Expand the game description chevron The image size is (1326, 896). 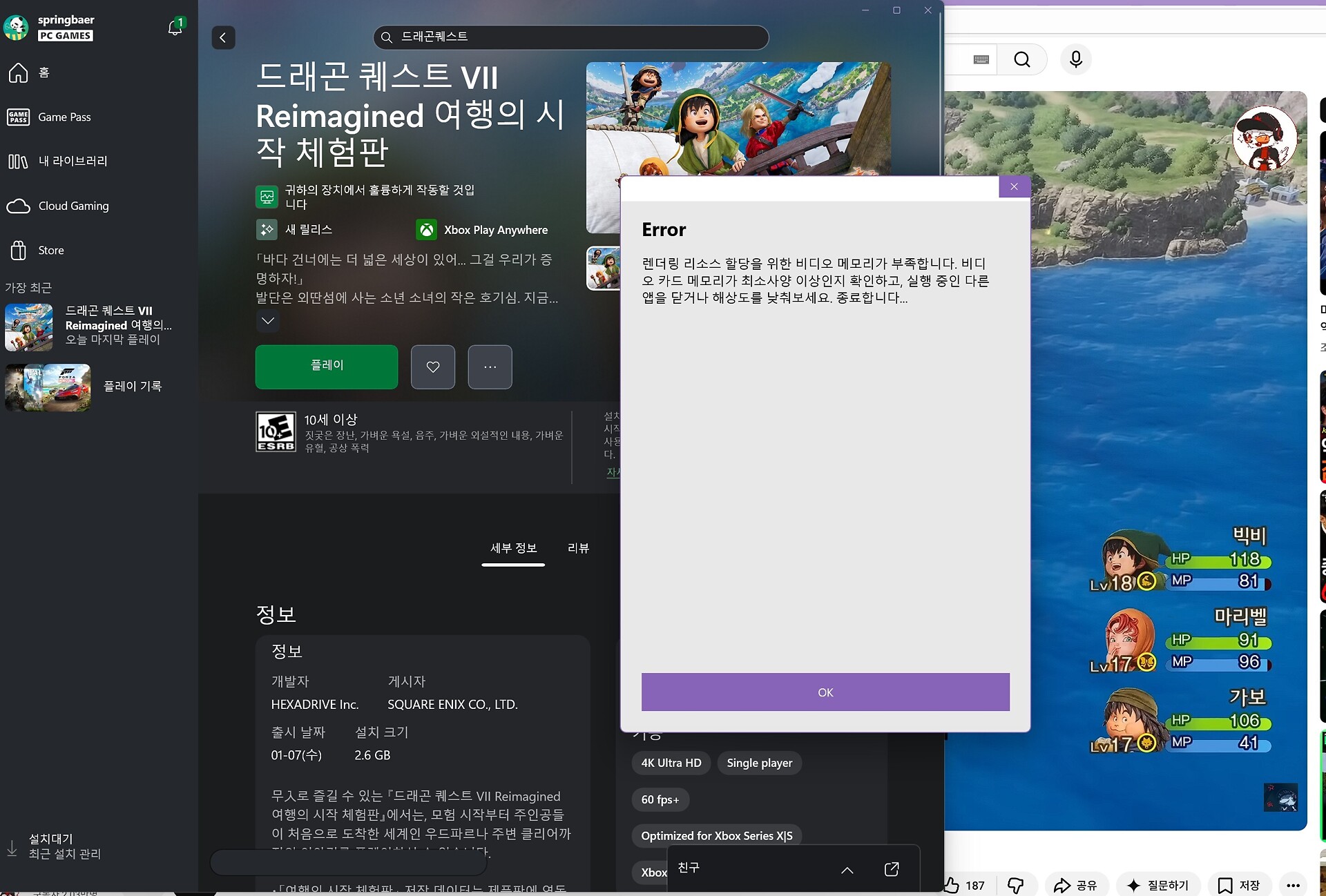268,320
